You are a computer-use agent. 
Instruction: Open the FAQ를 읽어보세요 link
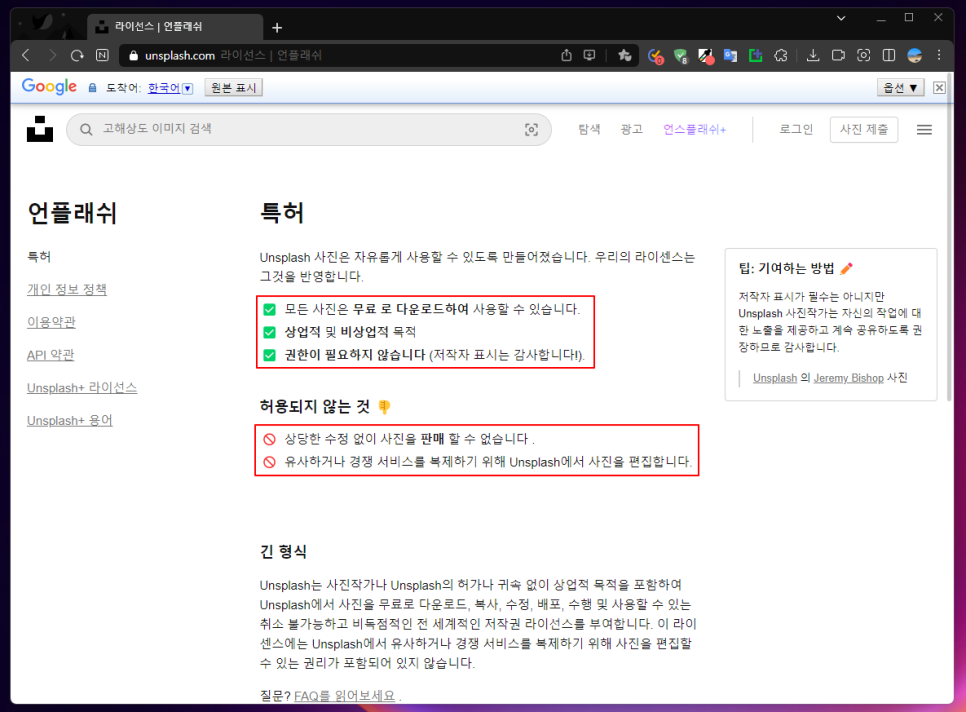coord(344,696)
